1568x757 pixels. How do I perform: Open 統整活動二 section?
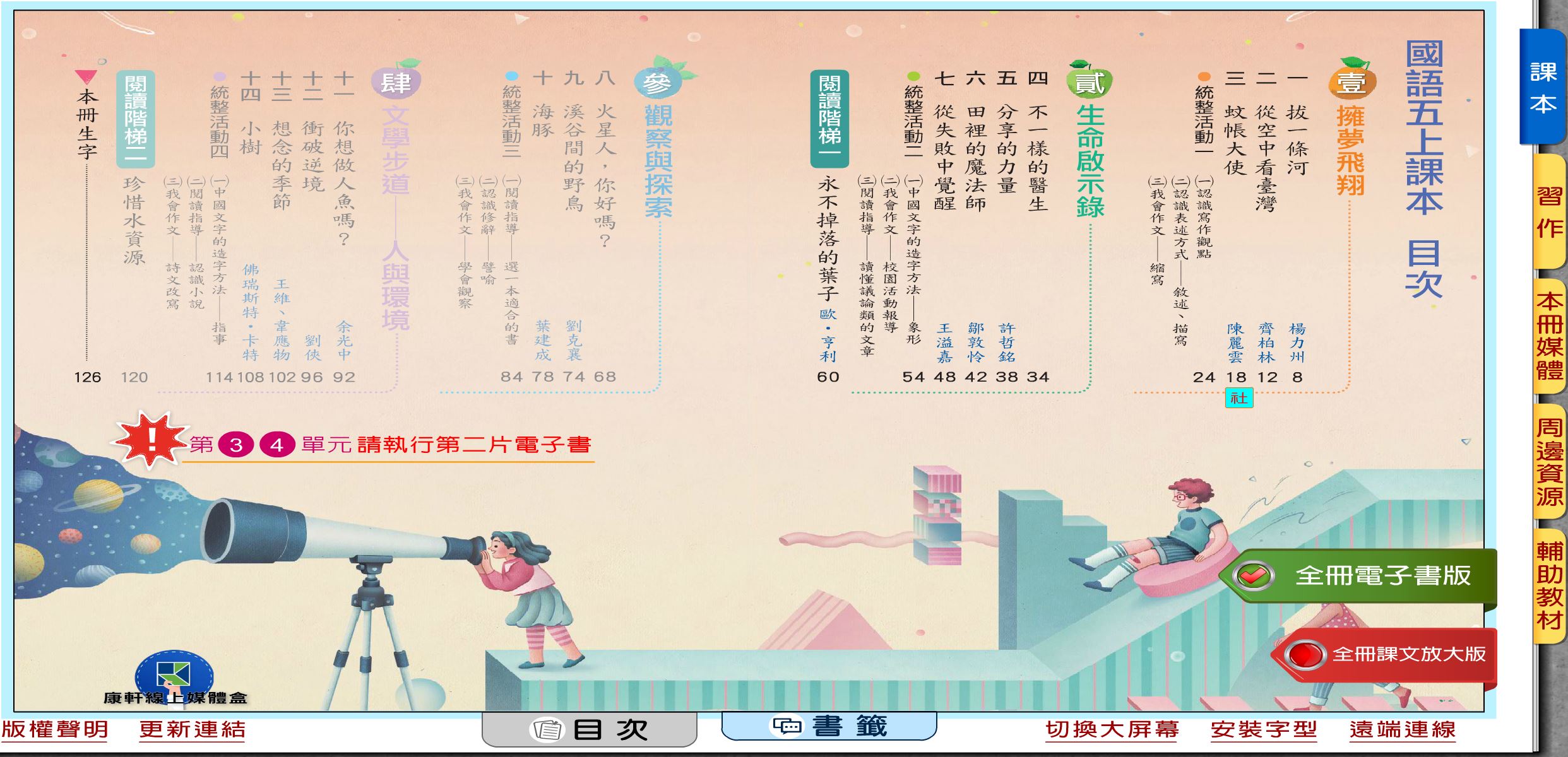point(913,120)
